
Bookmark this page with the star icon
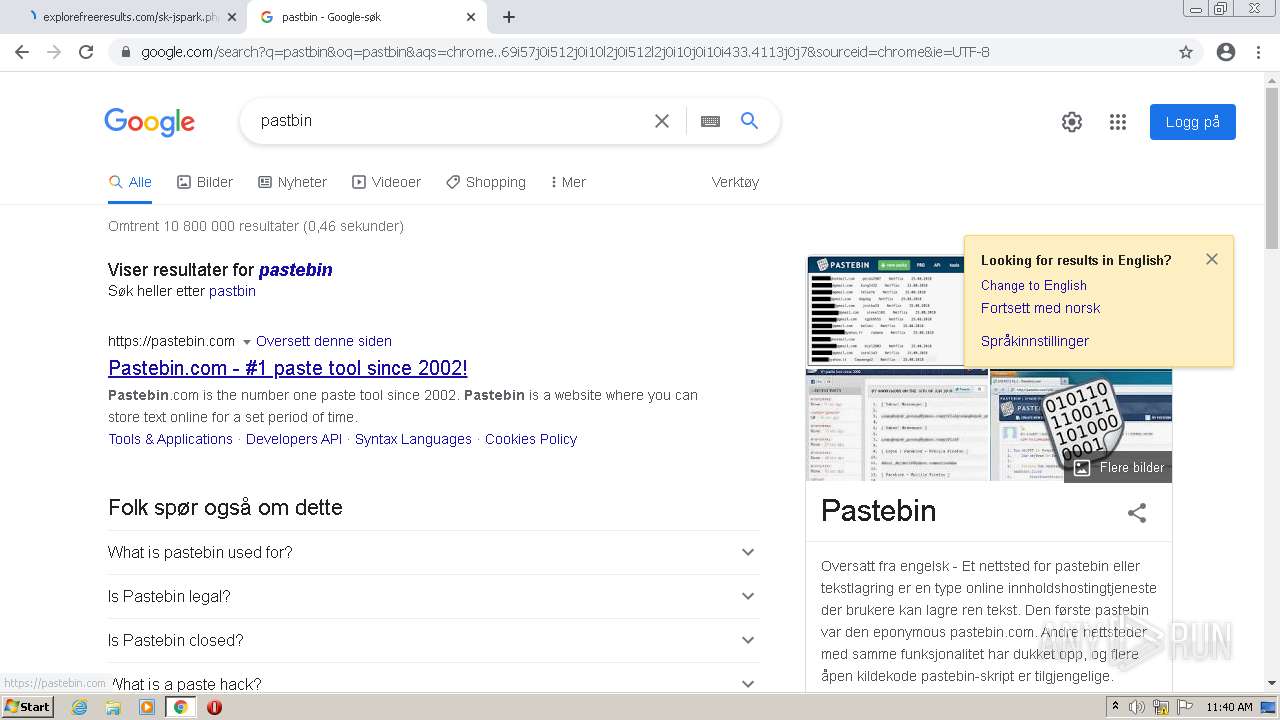pyautogui.click(x=1186, y=52)
